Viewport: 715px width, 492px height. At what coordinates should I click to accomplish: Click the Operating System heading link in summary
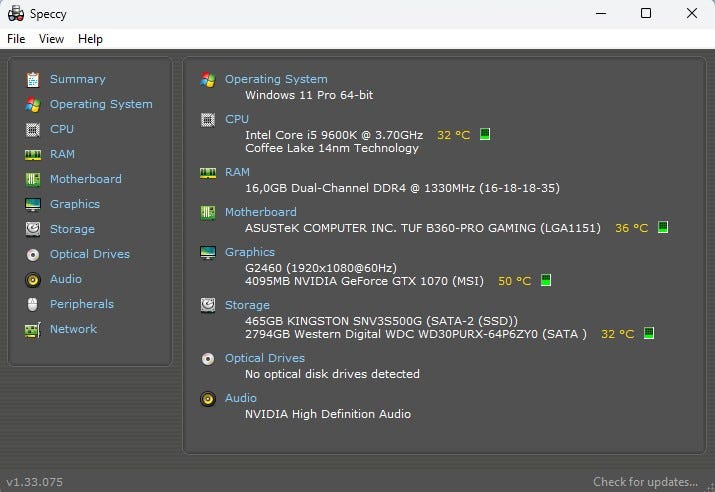click(276, 79)
